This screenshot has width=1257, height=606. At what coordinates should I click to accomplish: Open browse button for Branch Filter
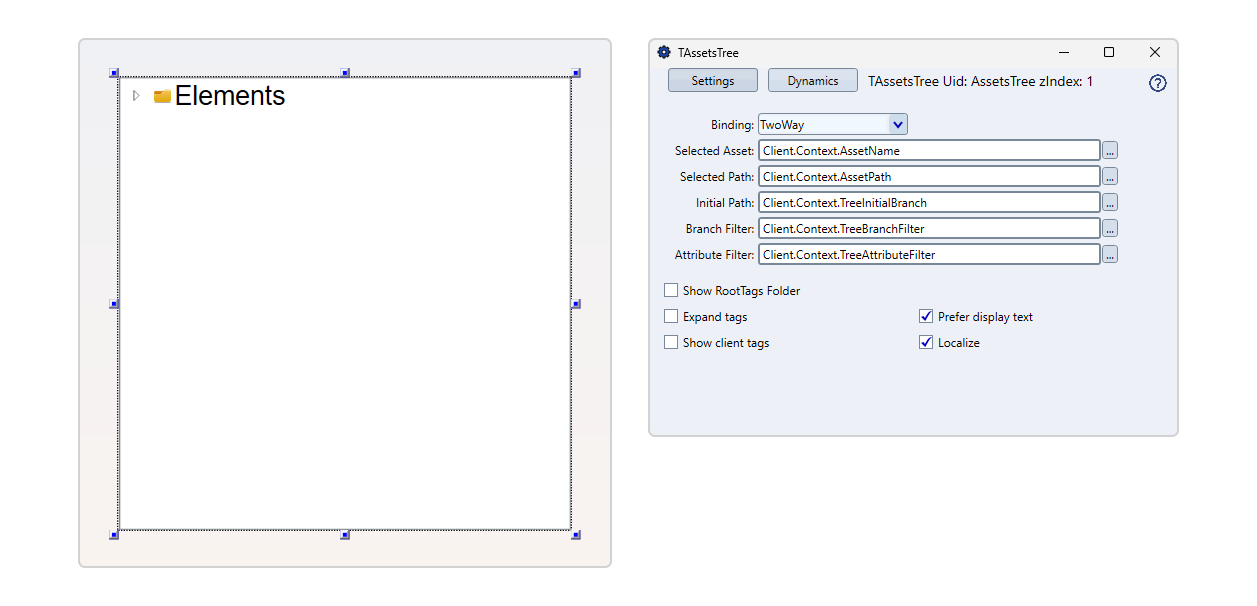coord(1110,228)
